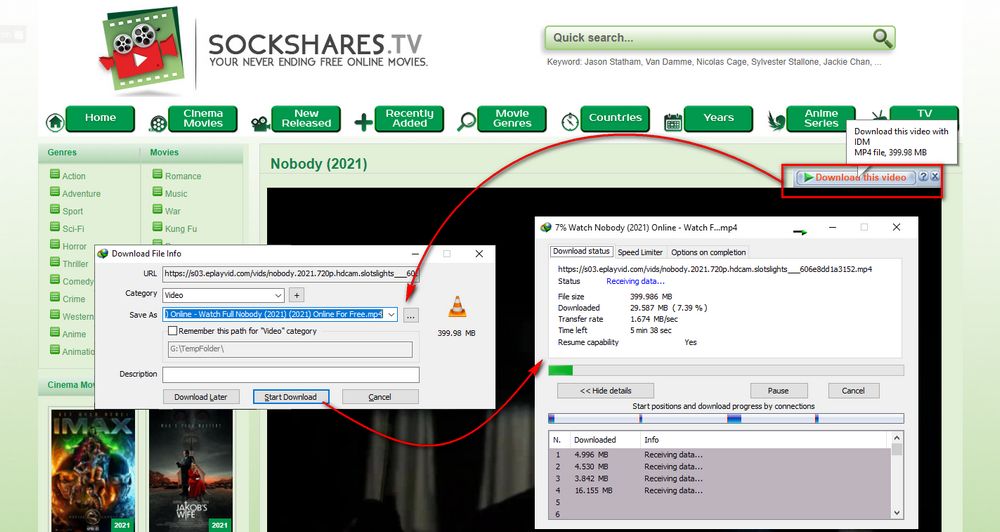This screenshot has width=1000, height=532.
Task: Close the IDM Download this video bar
Action: click(934, 177)
